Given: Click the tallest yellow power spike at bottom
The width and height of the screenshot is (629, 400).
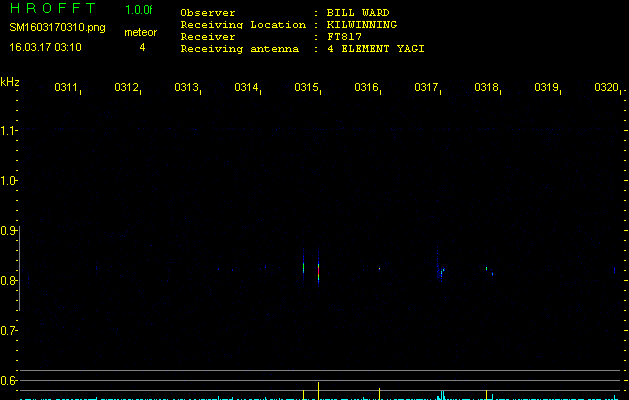Looking at the screenshot, I should point(319,391).
